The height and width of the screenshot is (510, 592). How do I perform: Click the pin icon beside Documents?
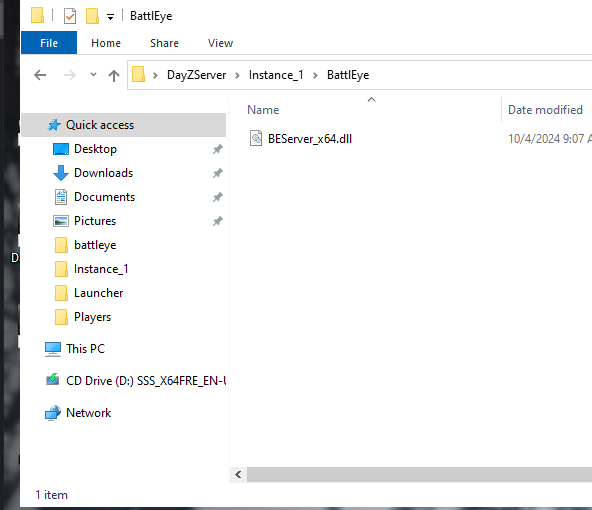(x=217, y=197)
